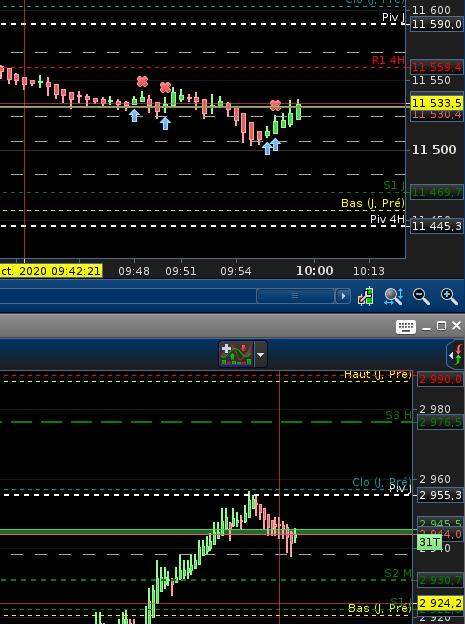Maximize the lower chart window

[x=441, y=326]
